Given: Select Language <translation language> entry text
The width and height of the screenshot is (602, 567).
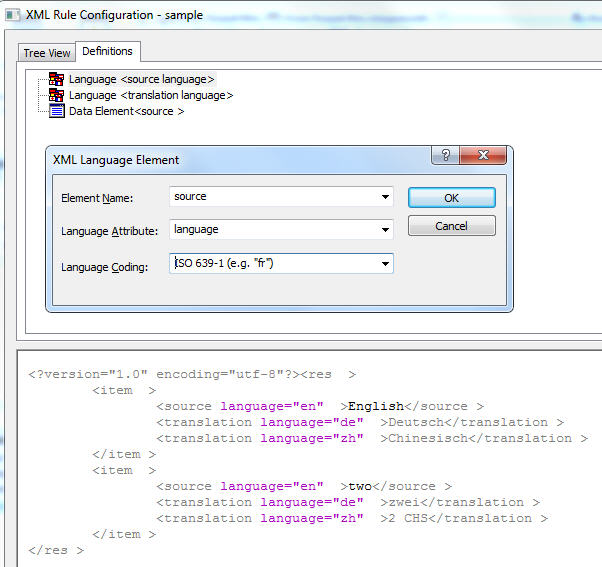Looking at the screenshot, I should [151, 95].
